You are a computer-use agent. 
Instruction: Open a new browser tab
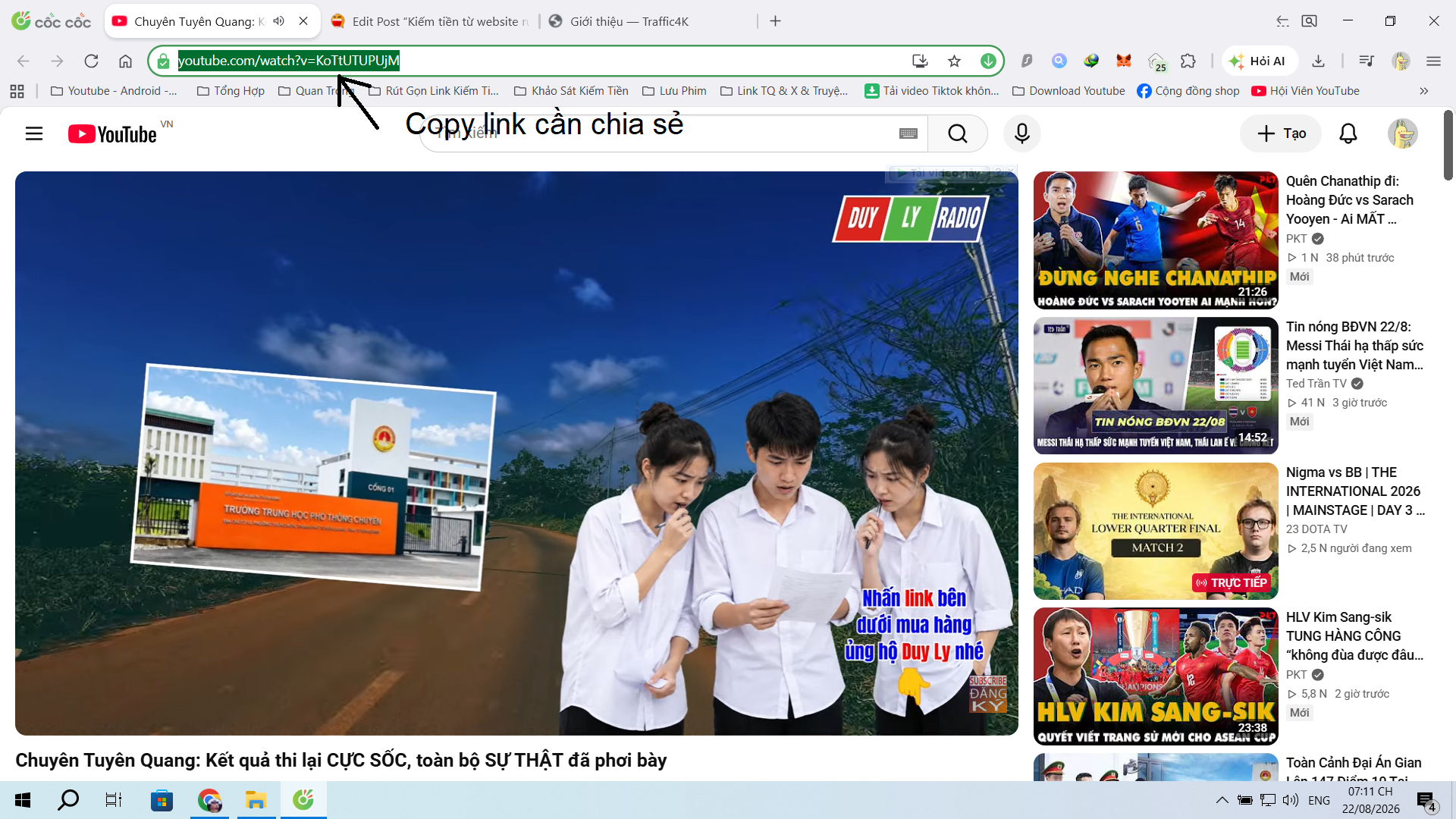[x=775, y=21]
